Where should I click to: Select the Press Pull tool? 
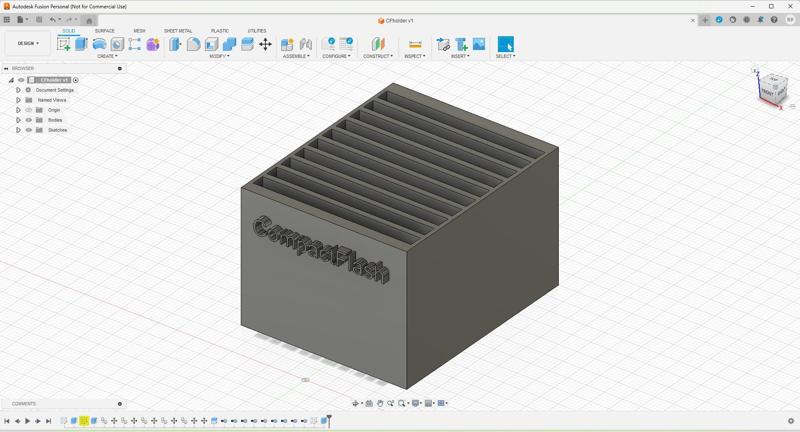click(x=175, y=44)
